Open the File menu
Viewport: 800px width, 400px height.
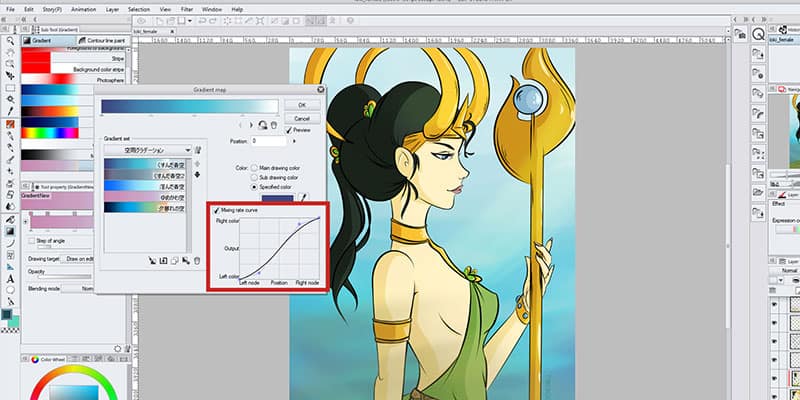[x=10, y=9]
